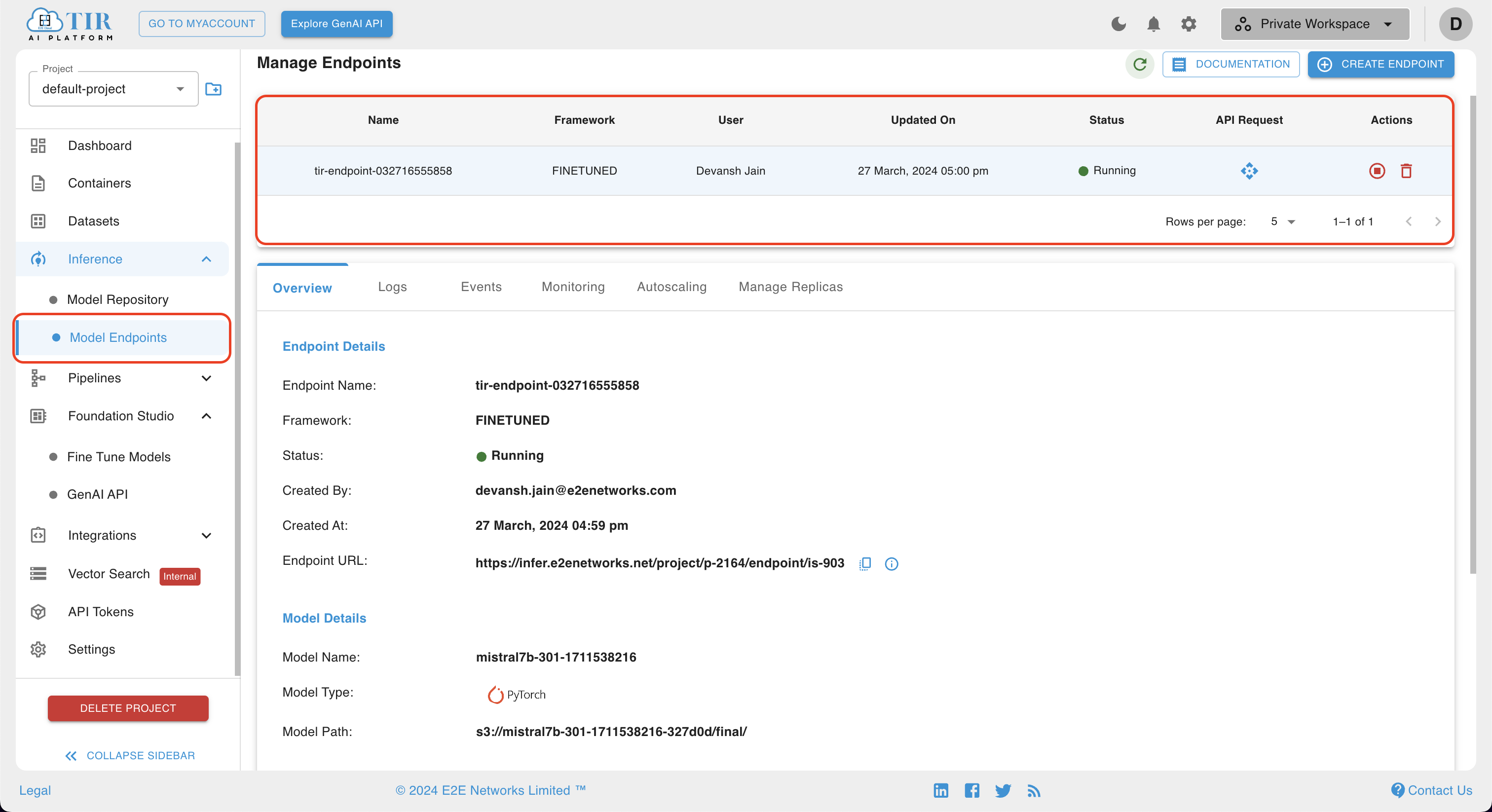This screenshot has width=1492, height=812.
Task: Click GO TO MYACCOUNT button
Action: [202, 24]
